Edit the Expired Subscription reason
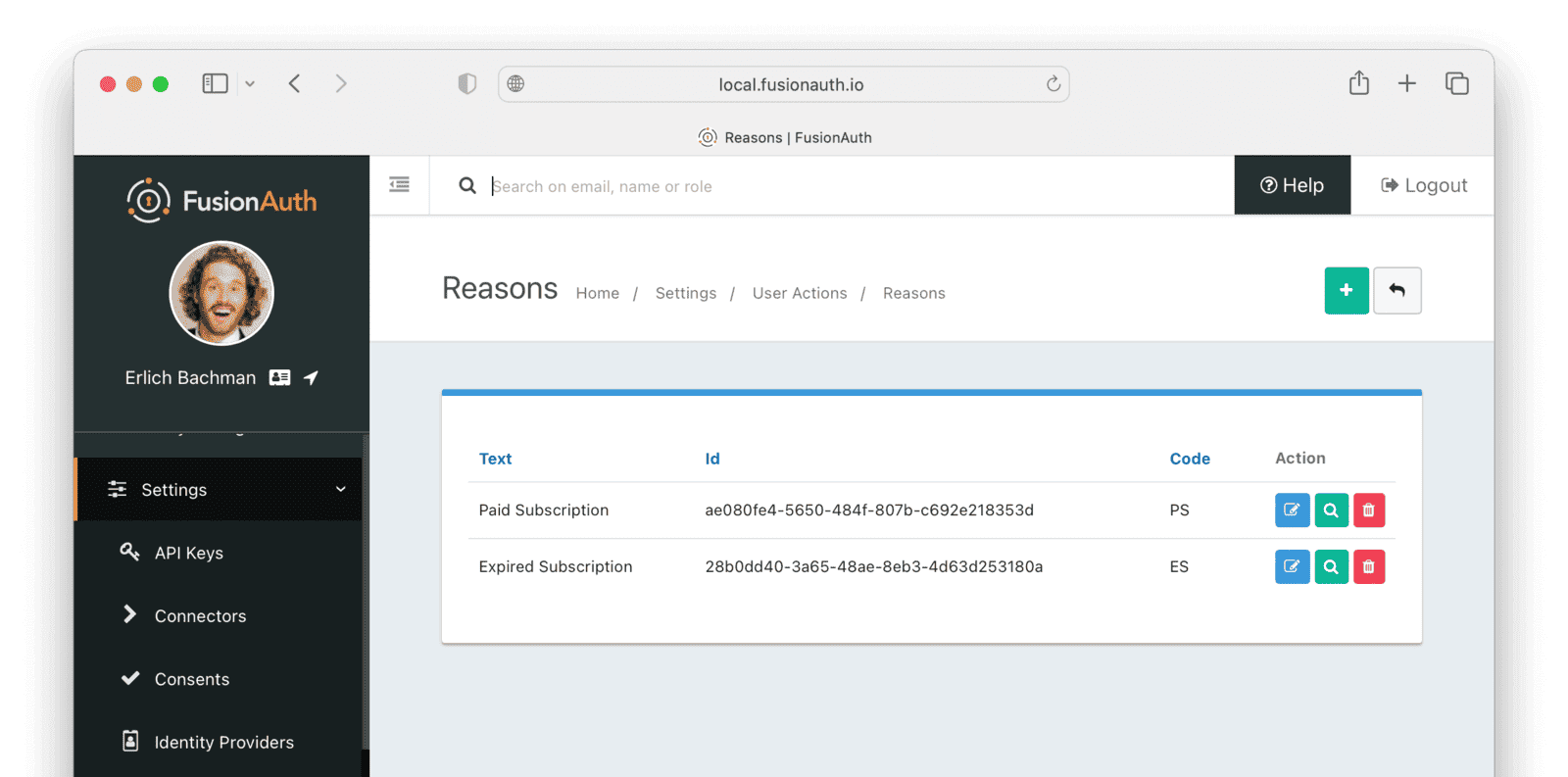Viewport: 1568px width, 777px height. [x=1292, y=567]
